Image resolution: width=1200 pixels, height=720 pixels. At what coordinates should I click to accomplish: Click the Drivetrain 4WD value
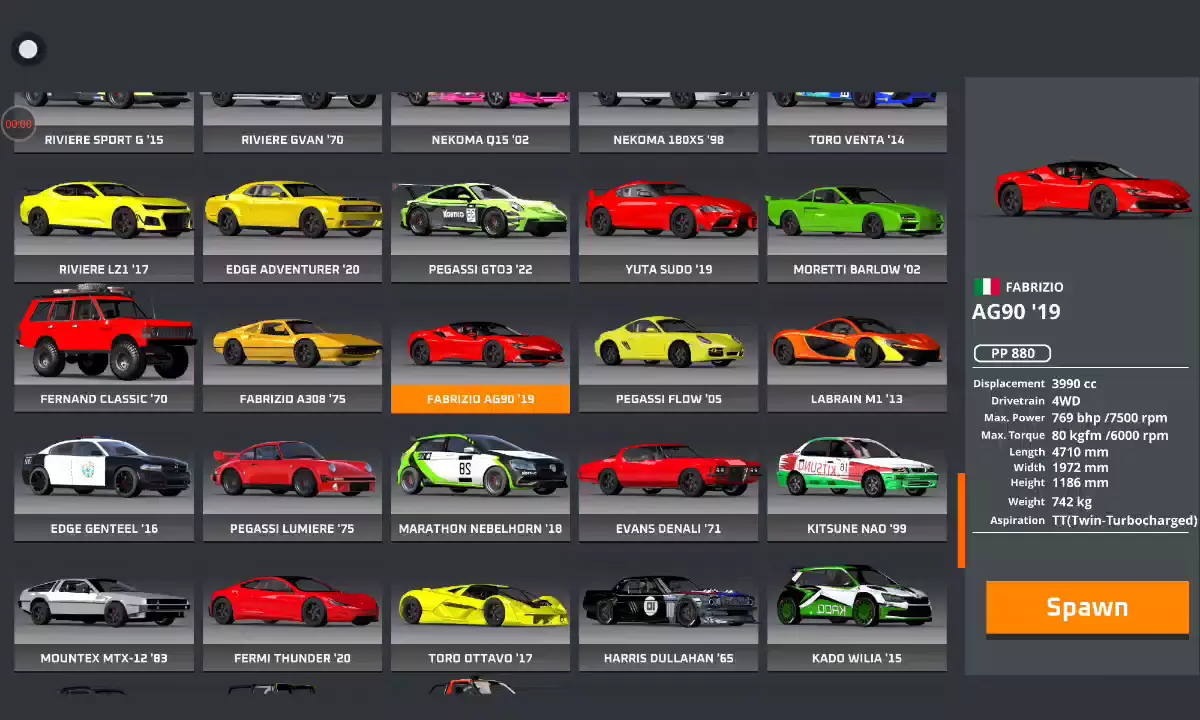(x=1066, y=401)
